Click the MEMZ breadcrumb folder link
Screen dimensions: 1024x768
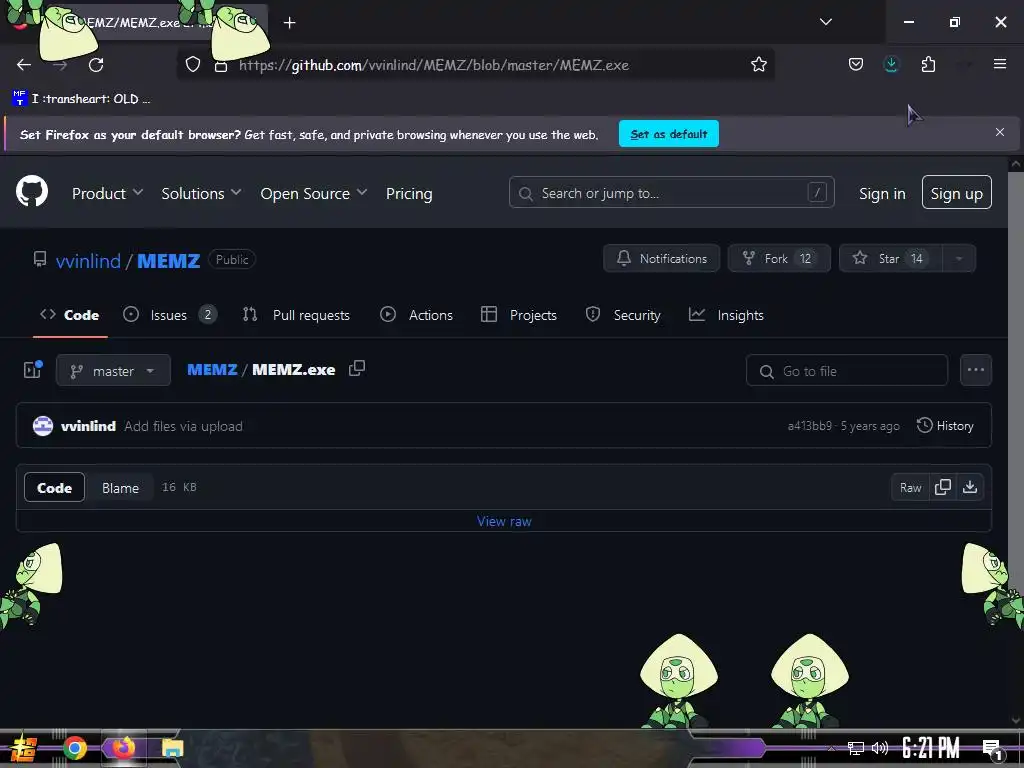coord(212,370)
